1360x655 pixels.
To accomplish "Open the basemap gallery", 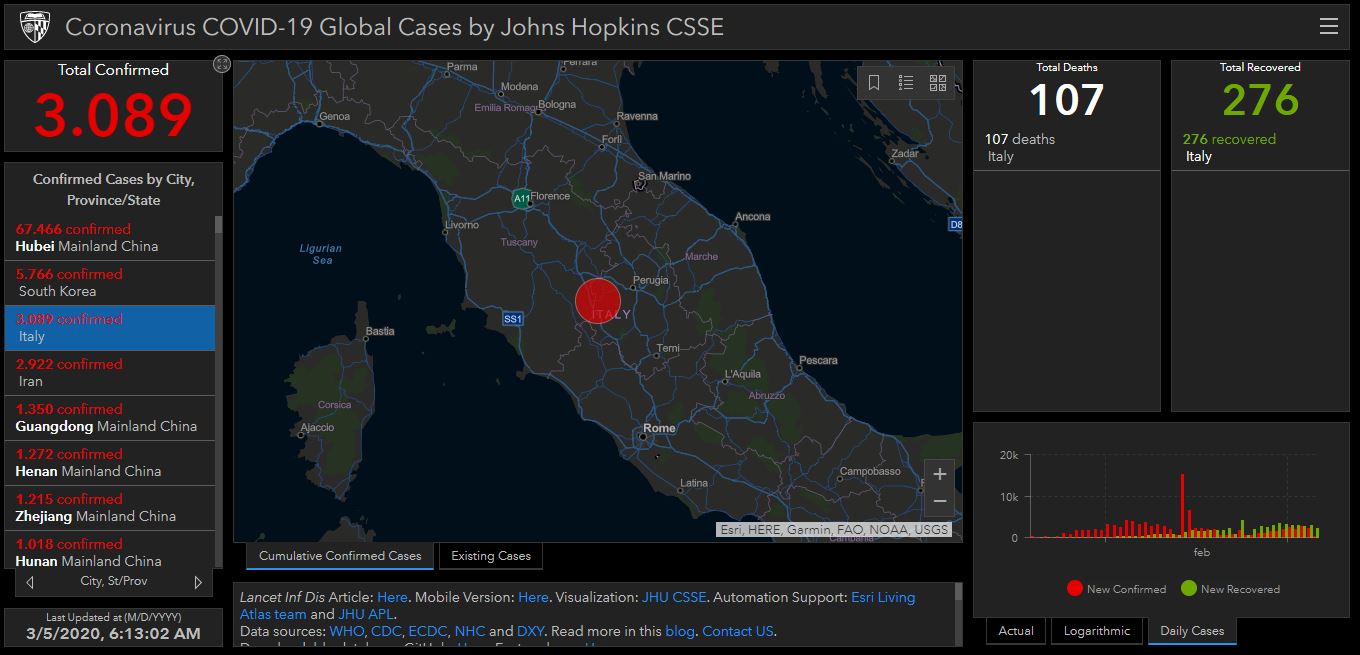I will tap(938, 83).
